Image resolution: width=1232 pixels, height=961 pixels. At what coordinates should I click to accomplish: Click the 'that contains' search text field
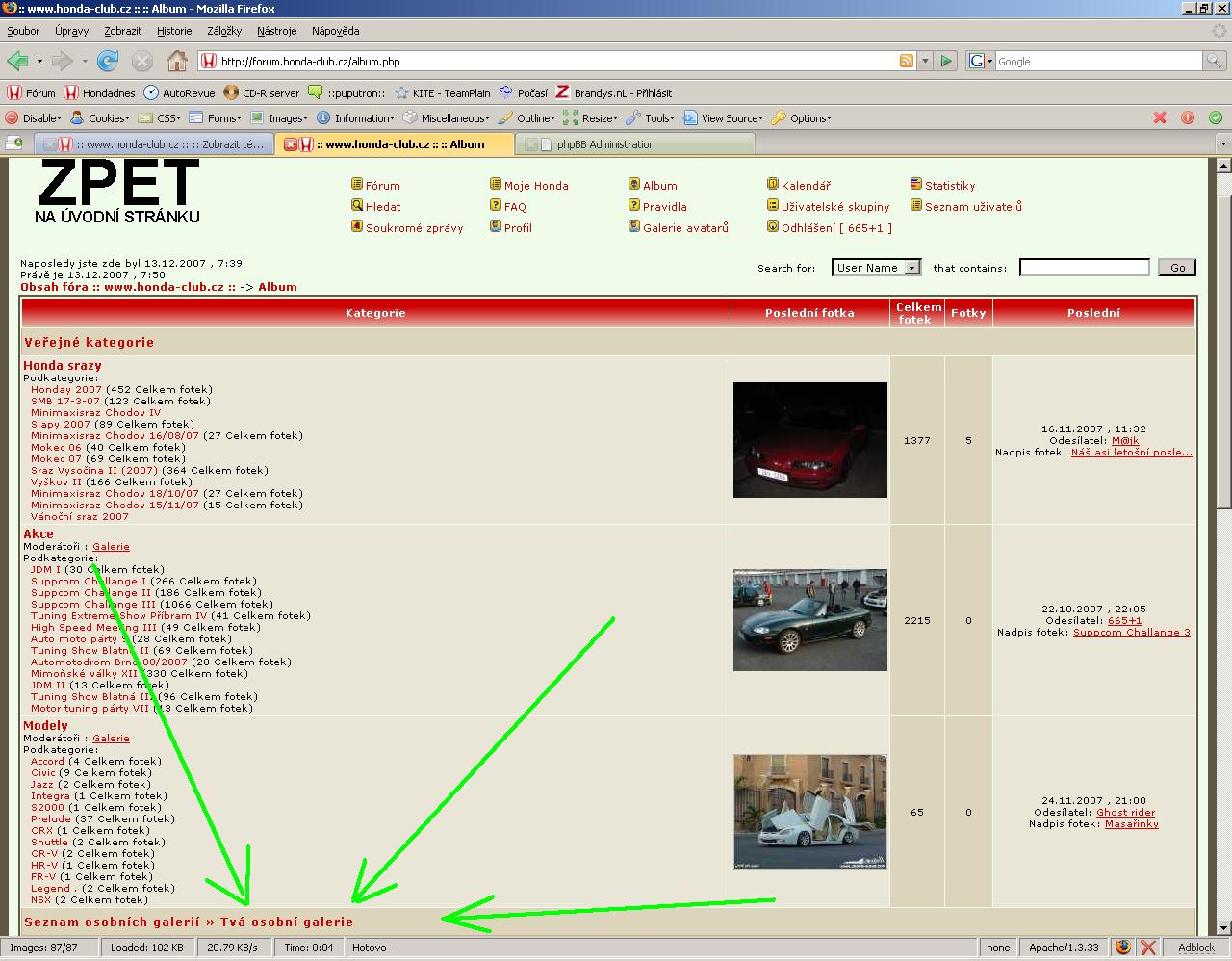point(1084,268)
